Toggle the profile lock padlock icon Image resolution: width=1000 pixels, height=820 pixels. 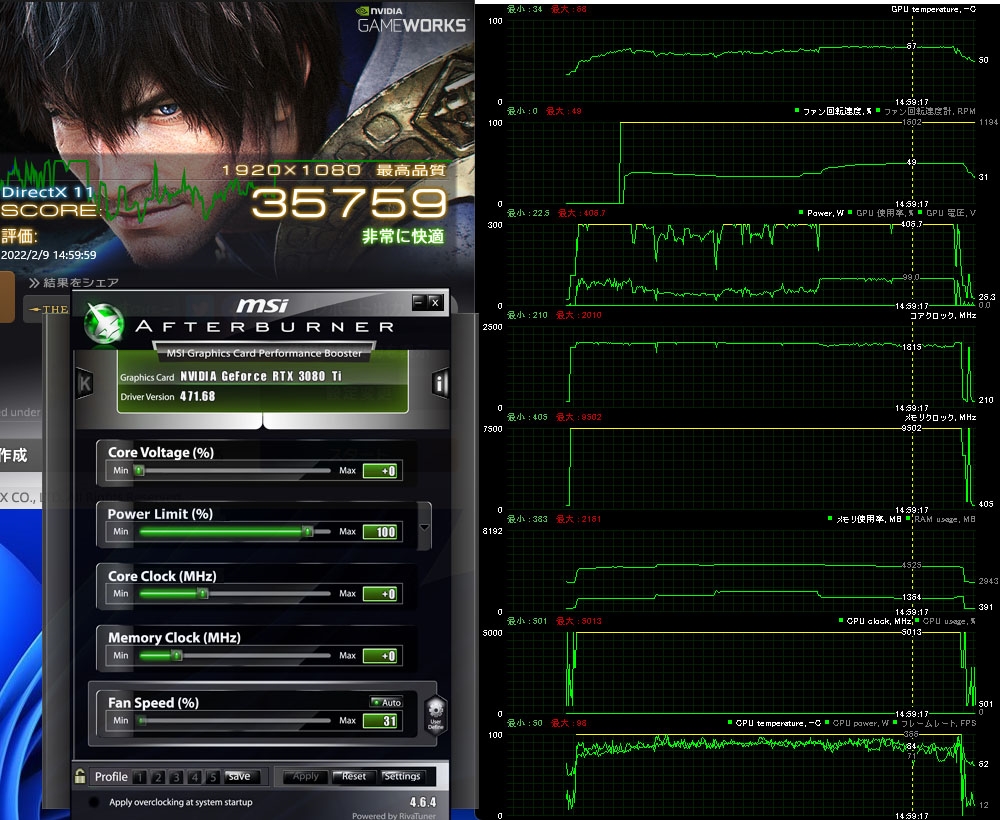(x=80, y=776)
